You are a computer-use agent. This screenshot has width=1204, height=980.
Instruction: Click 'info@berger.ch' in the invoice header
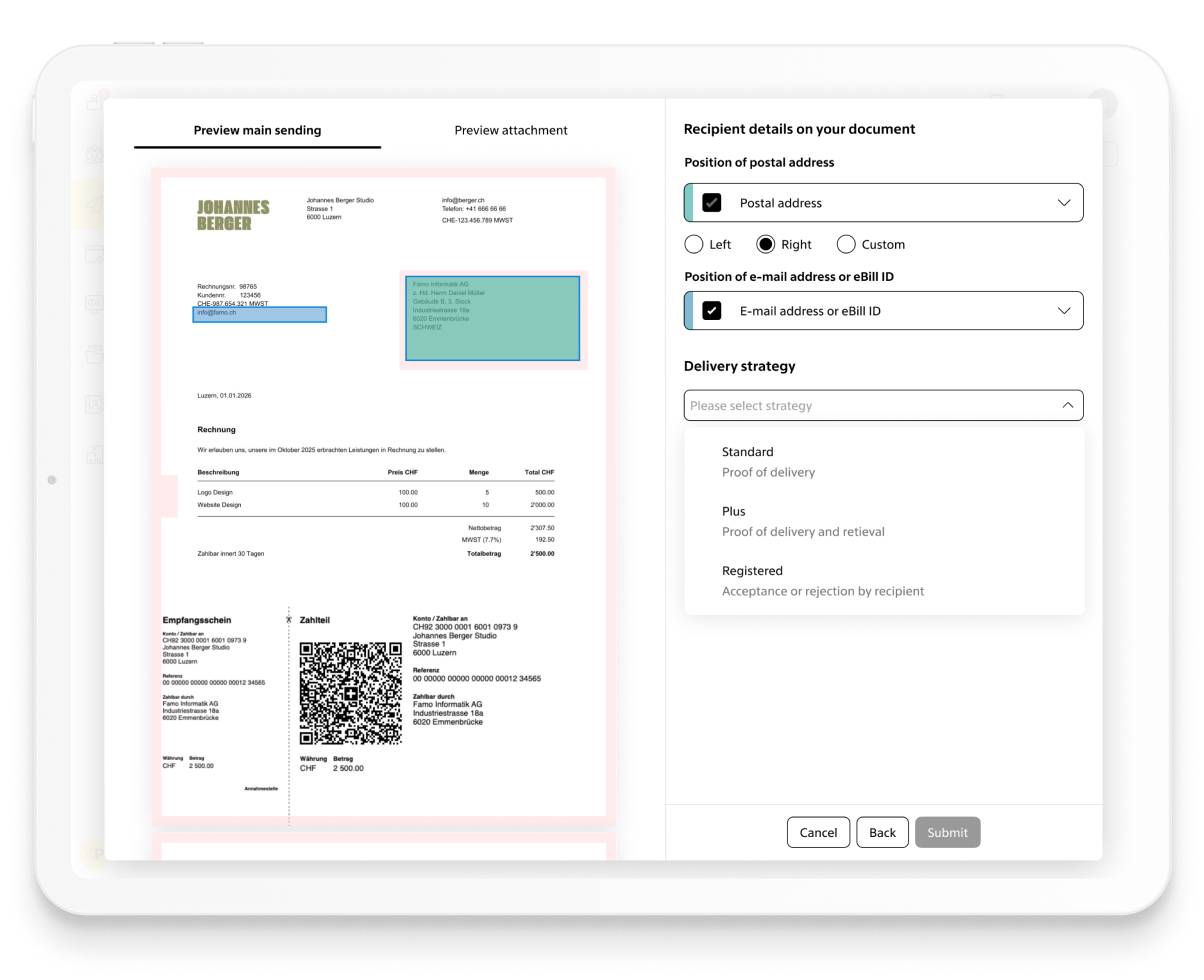tap(463, 200)
